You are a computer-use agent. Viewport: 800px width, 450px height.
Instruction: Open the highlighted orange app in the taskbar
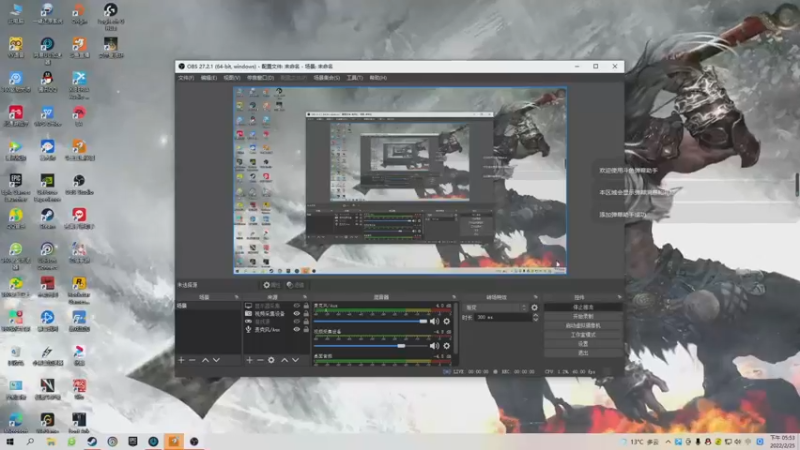(x=173, y=441)
